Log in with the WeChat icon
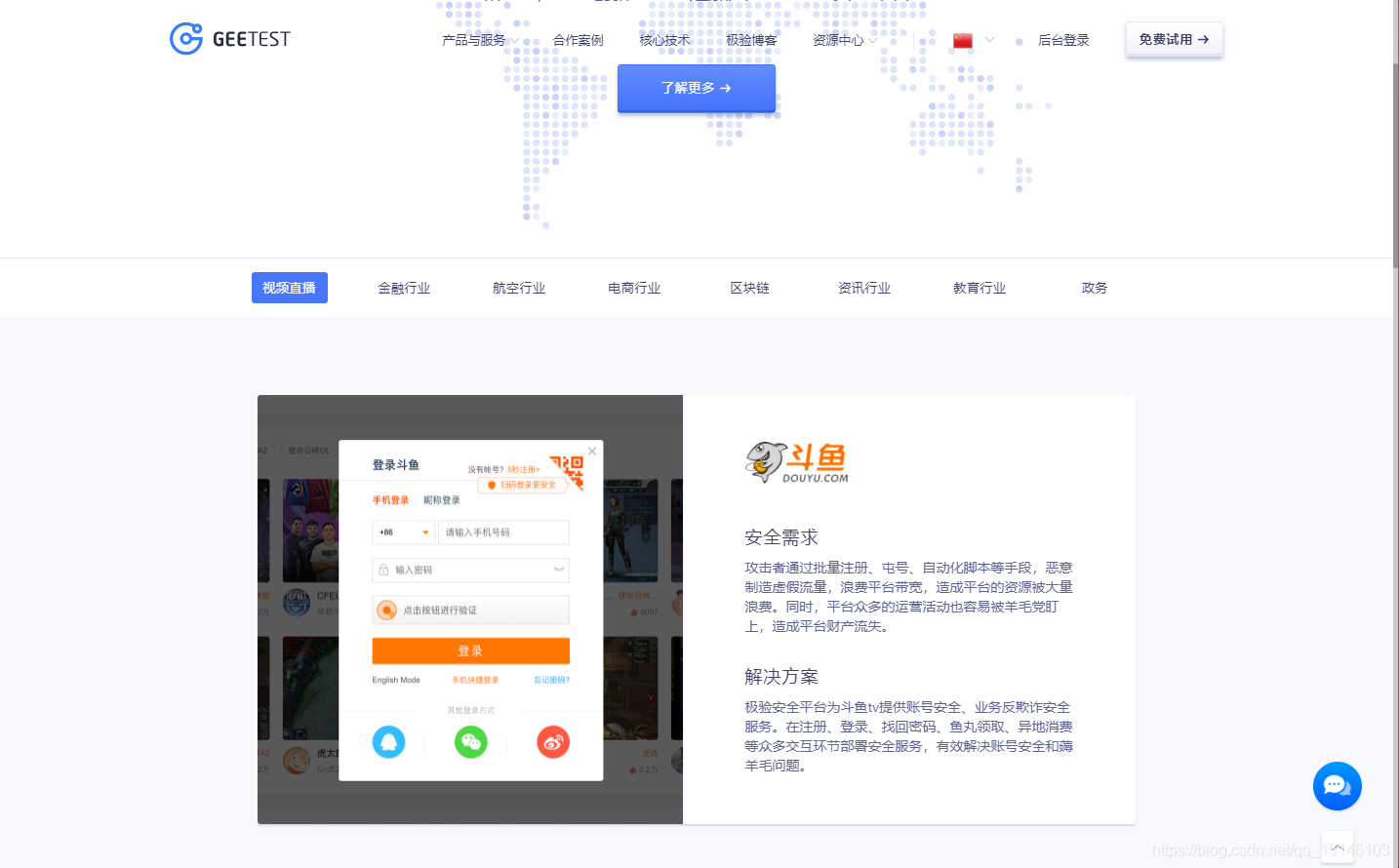Viewport: 1399px width, 868px height. (470, 742)
